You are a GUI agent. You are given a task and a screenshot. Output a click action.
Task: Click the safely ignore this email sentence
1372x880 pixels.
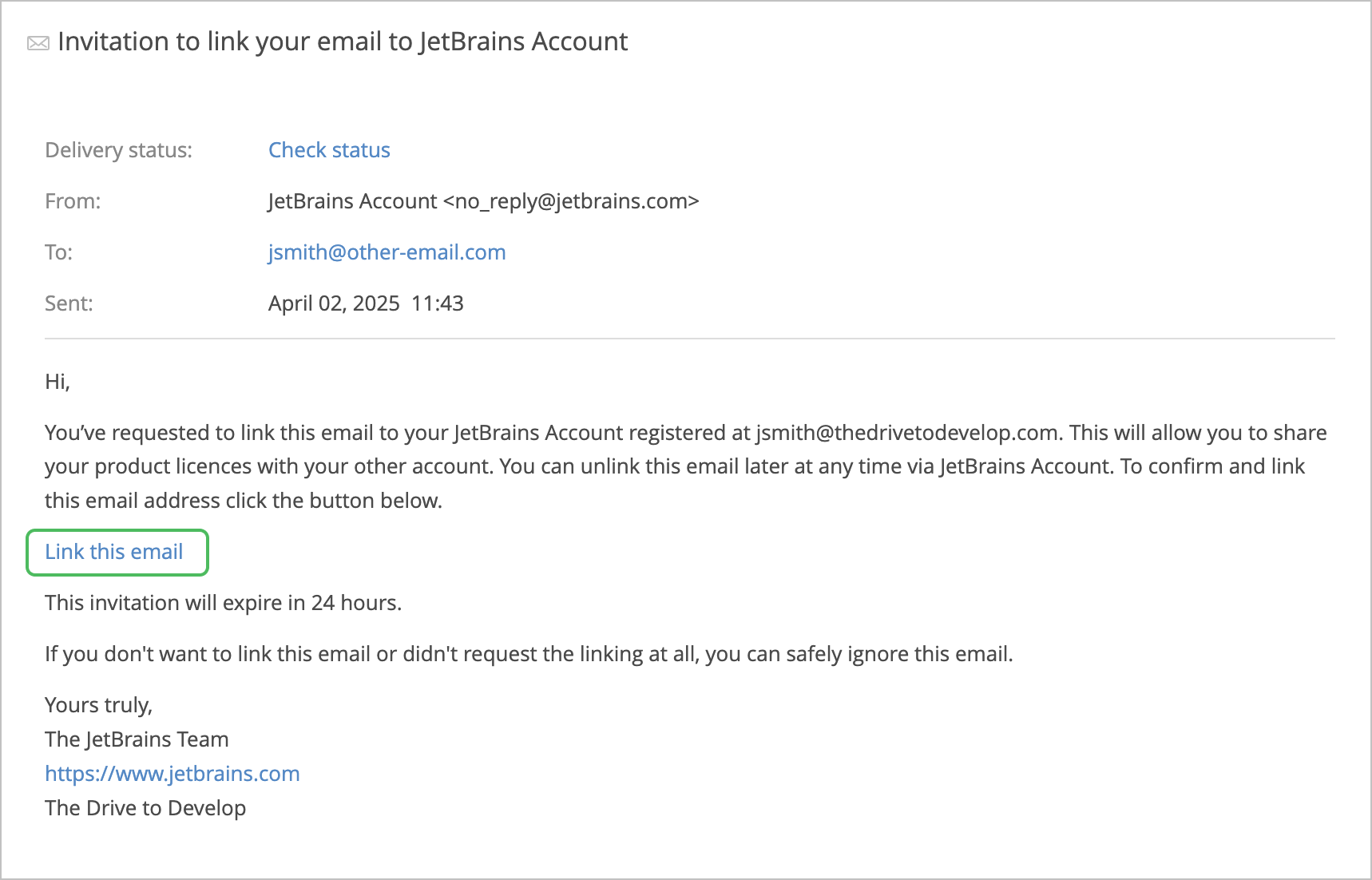point(528,654)
